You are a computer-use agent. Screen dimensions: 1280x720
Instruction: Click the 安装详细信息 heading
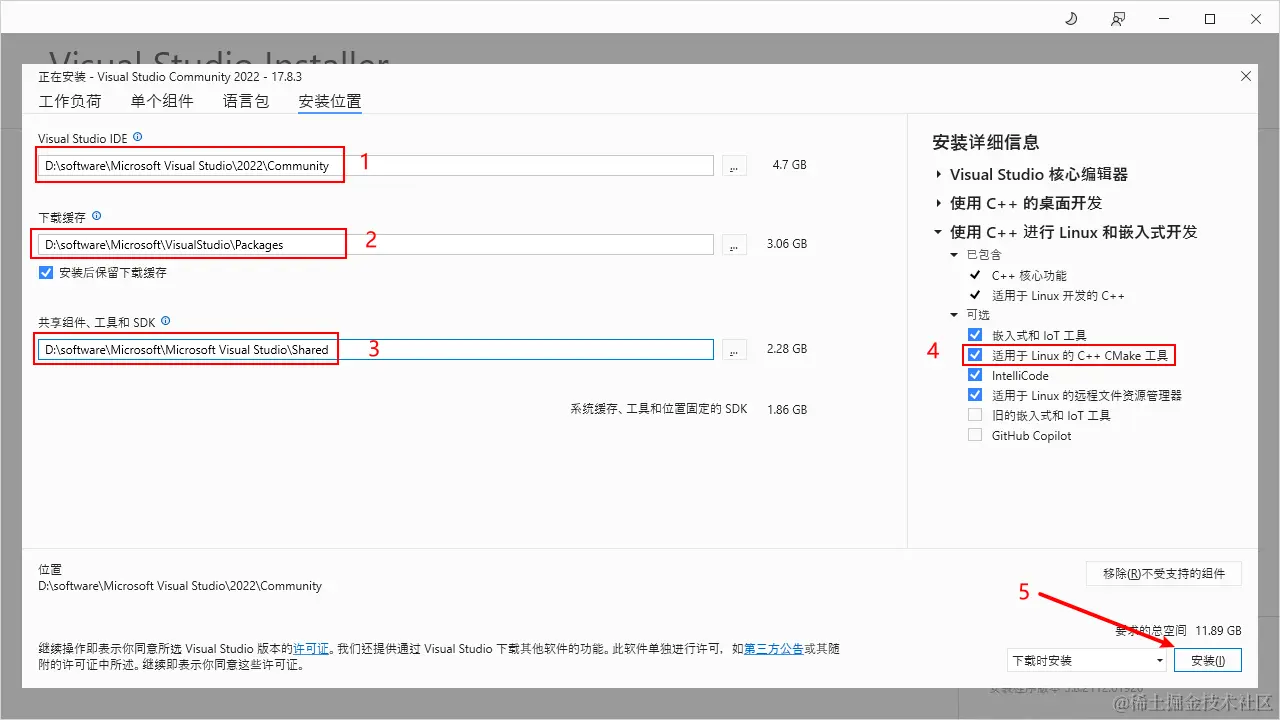[x=986, y=142]
